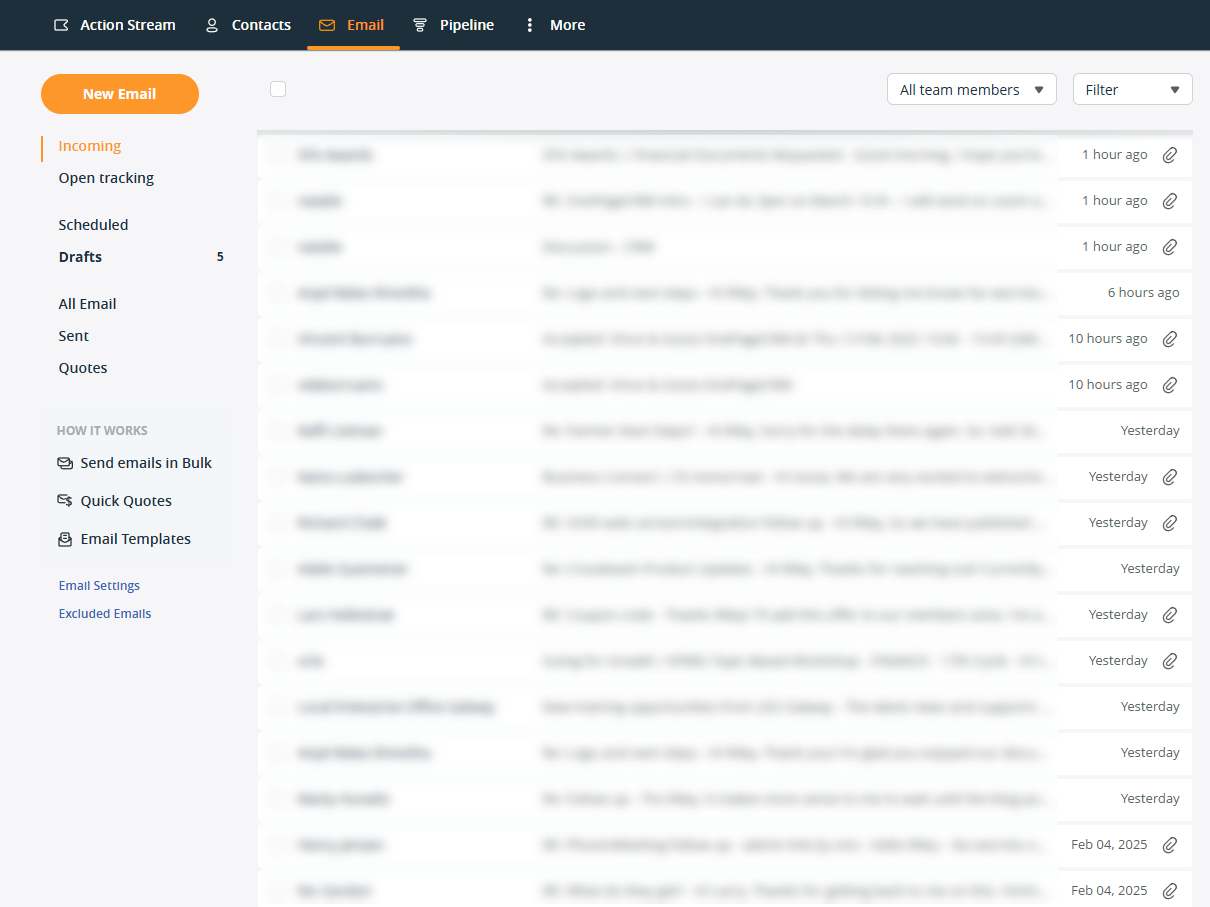Open the Pipeline funnel icon
This screenshot has width=1210, height=907.
coord(421,25)
